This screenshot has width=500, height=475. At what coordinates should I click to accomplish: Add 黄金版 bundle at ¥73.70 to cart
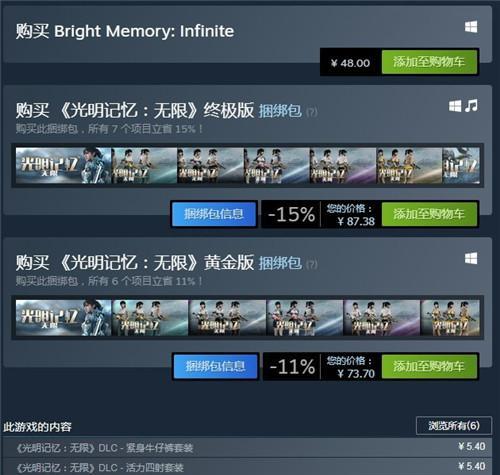click(429, 366)
